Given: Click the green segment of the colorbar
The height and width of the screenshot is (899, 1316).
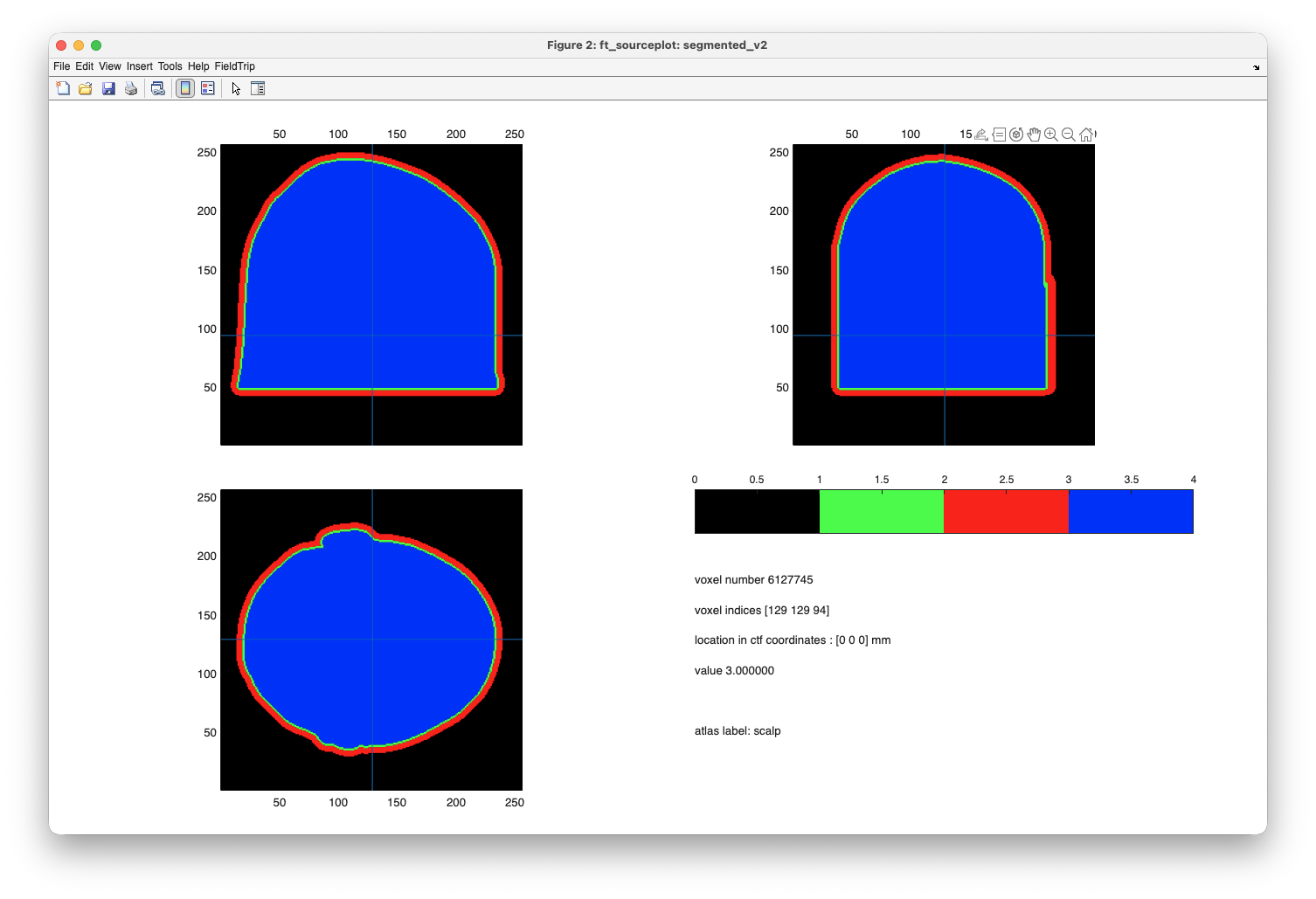Looking at the screenshot, I should click(x=881, y=512).
